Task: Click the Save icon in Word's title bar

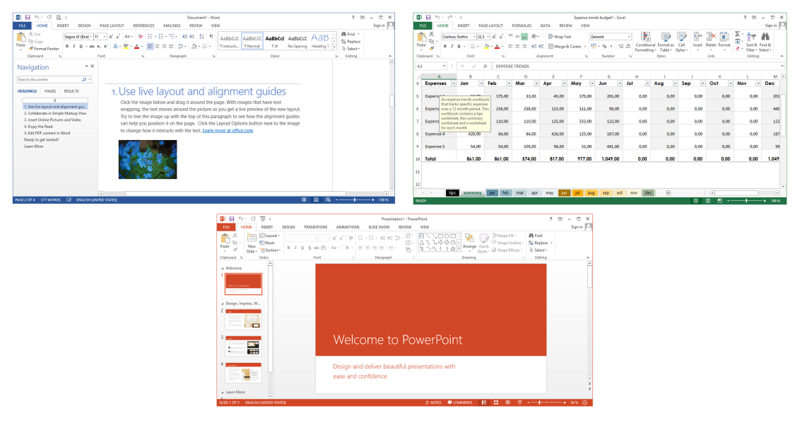Action: click(x=28, y=17)
